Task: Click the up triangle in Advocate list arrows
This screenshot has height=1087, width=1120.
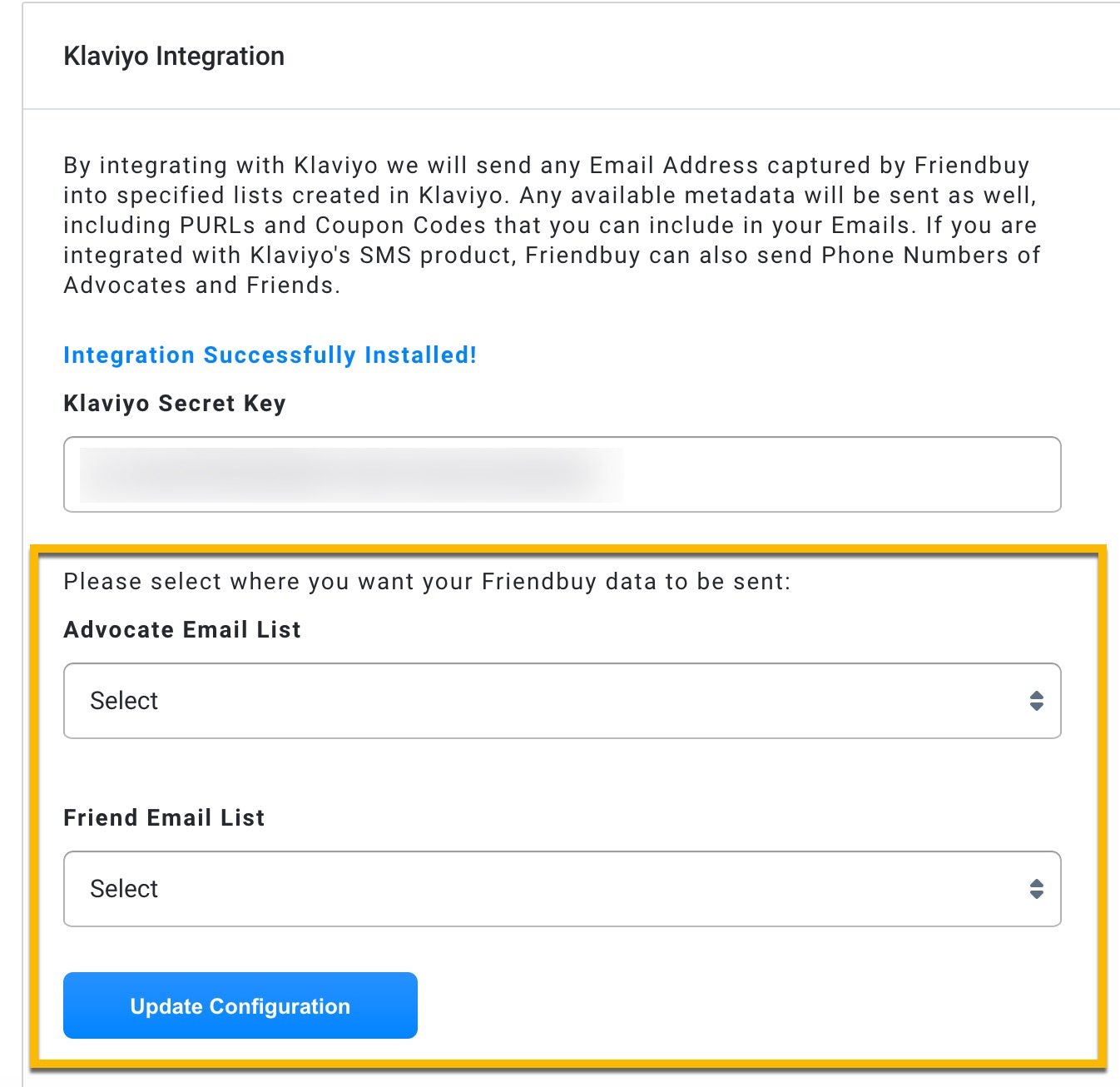Action: pos(1036,695)
